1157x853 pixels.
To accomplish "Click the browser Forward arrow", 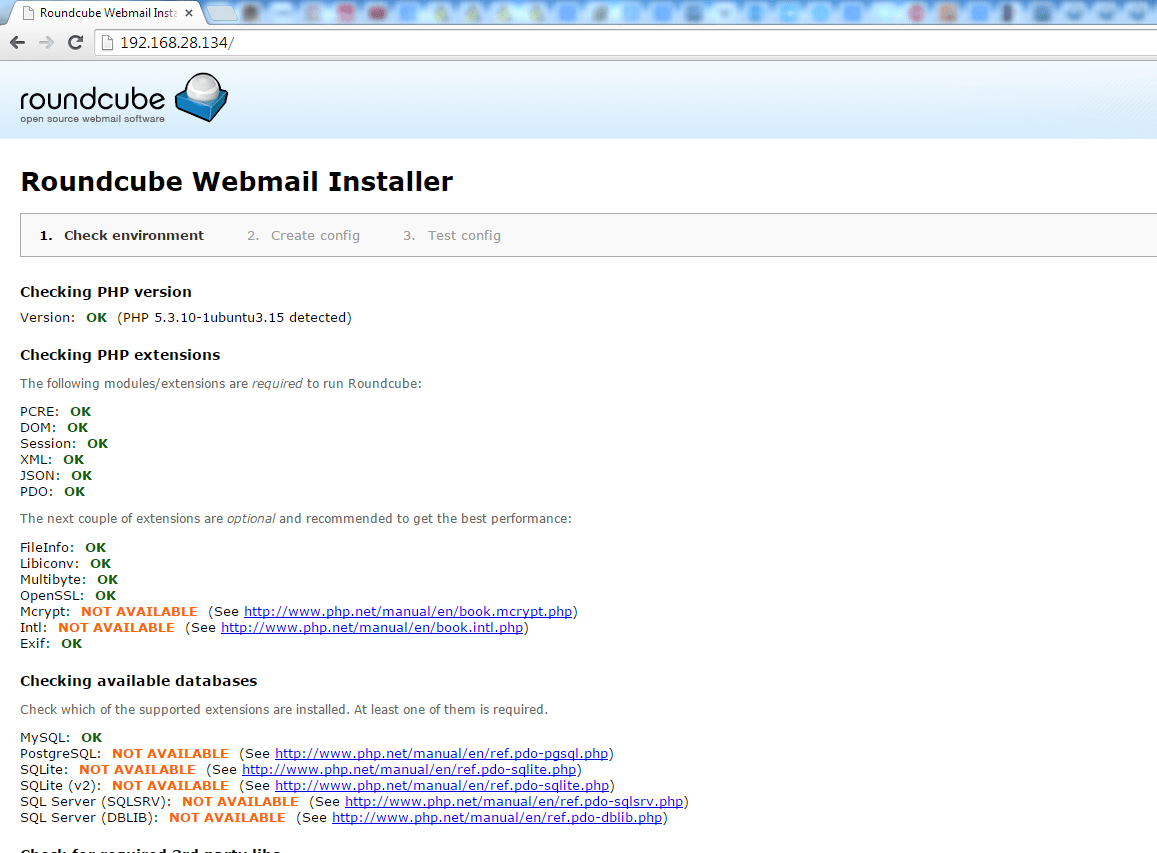I will click(46, 43).
